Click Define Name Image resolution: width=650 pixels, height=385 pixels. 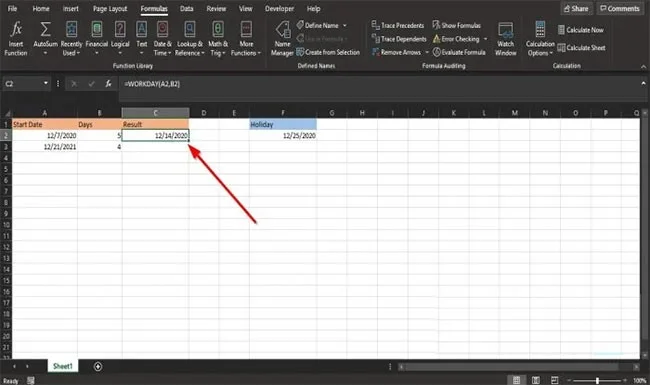(x=317, y=25)
